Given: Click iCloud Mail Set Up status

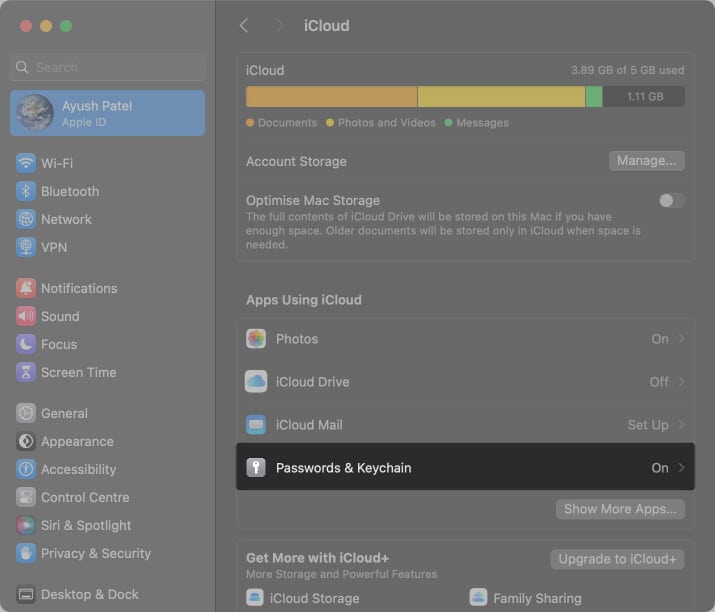Looking at the screenshot, I should 648,425.
